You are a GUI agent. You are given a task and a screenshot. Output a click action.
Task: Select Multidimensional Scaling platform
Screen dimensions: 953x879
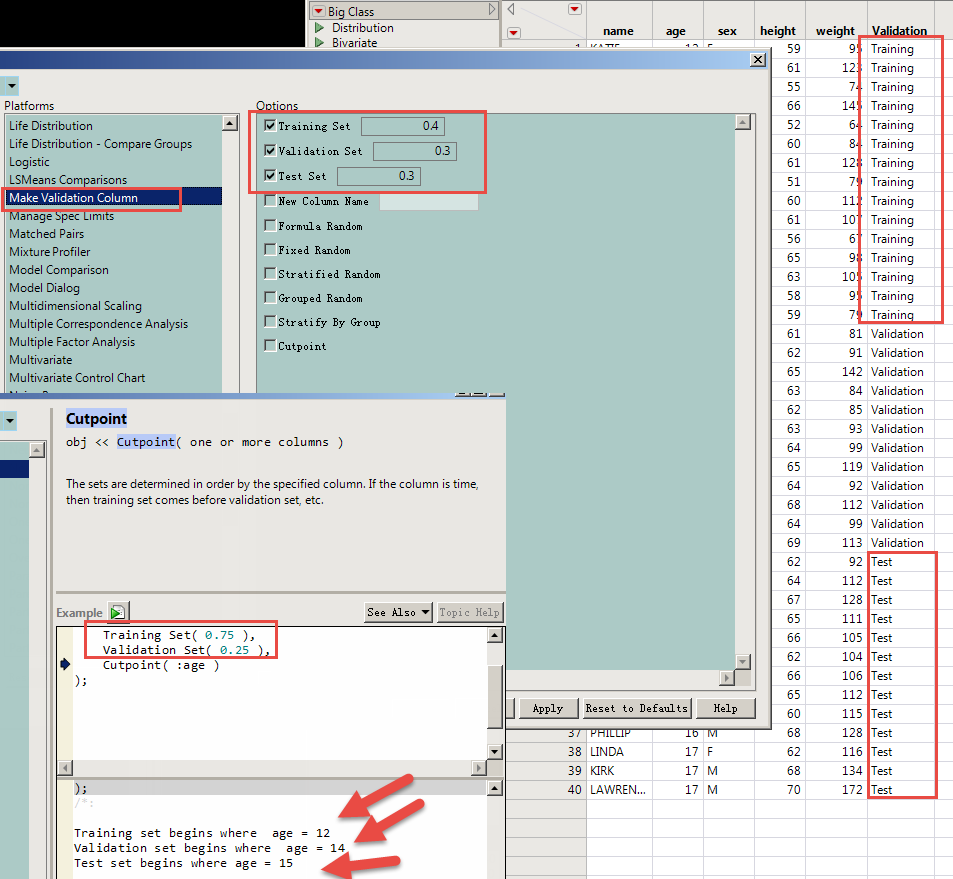pyautogui.click(x=75, y=306)
